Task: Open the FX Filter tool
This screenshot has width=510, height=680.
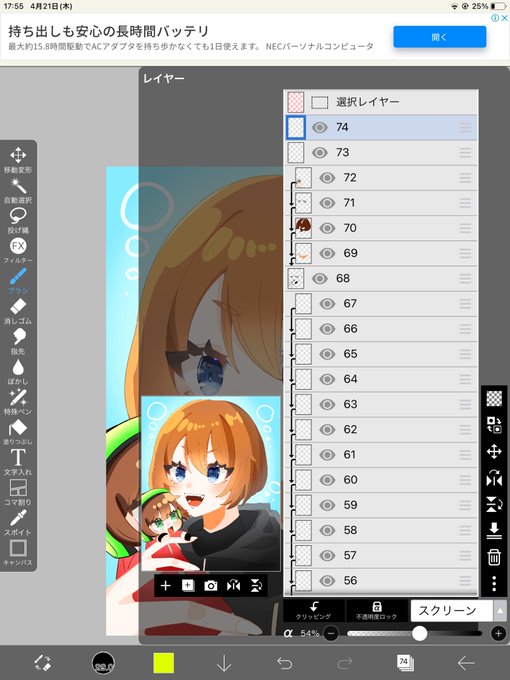Action: [18, 250]
